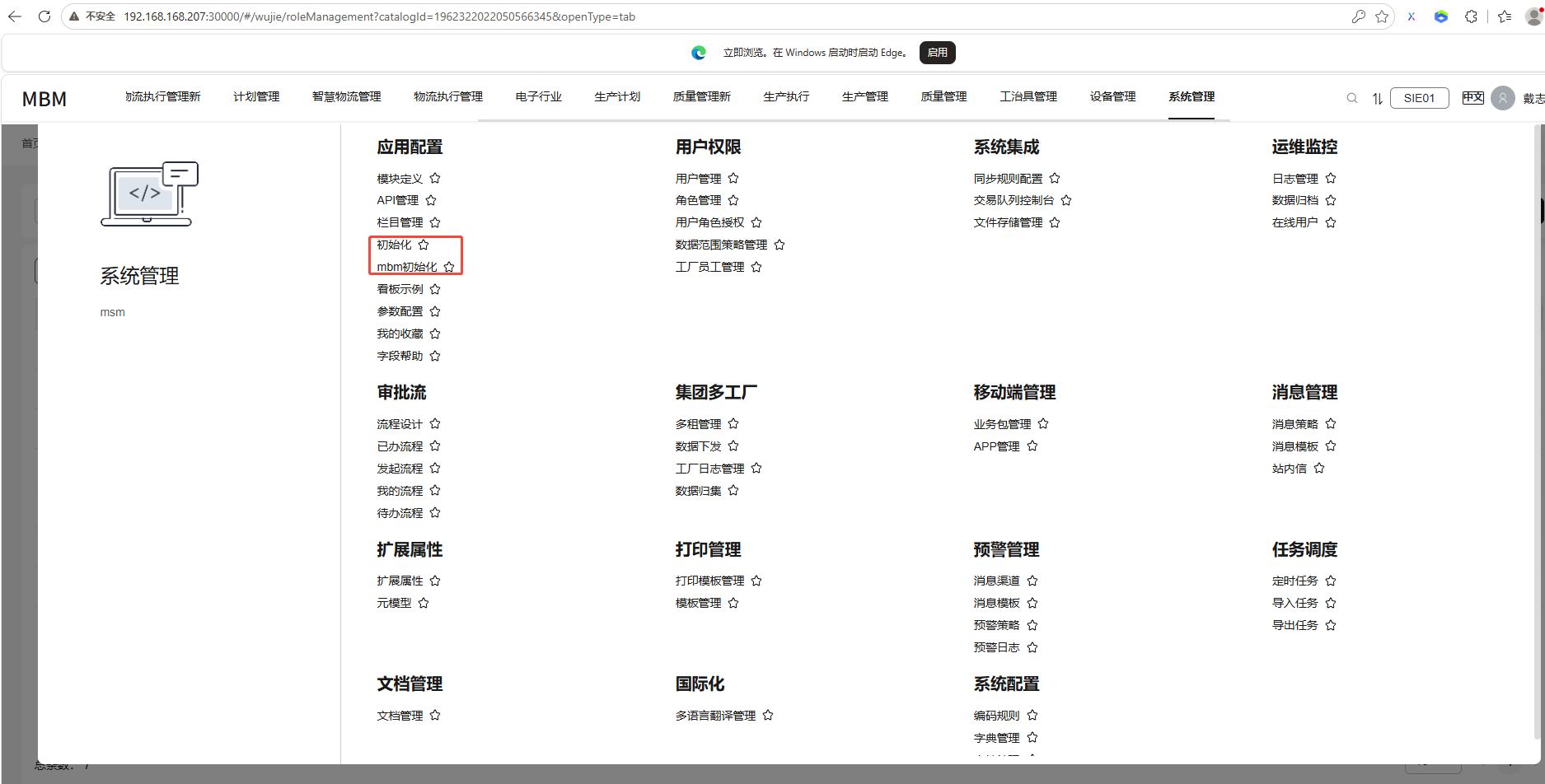Favorite the 业务包管理 item
Viewport: 1545px width, 784px height.
[x=1043, y=423]
